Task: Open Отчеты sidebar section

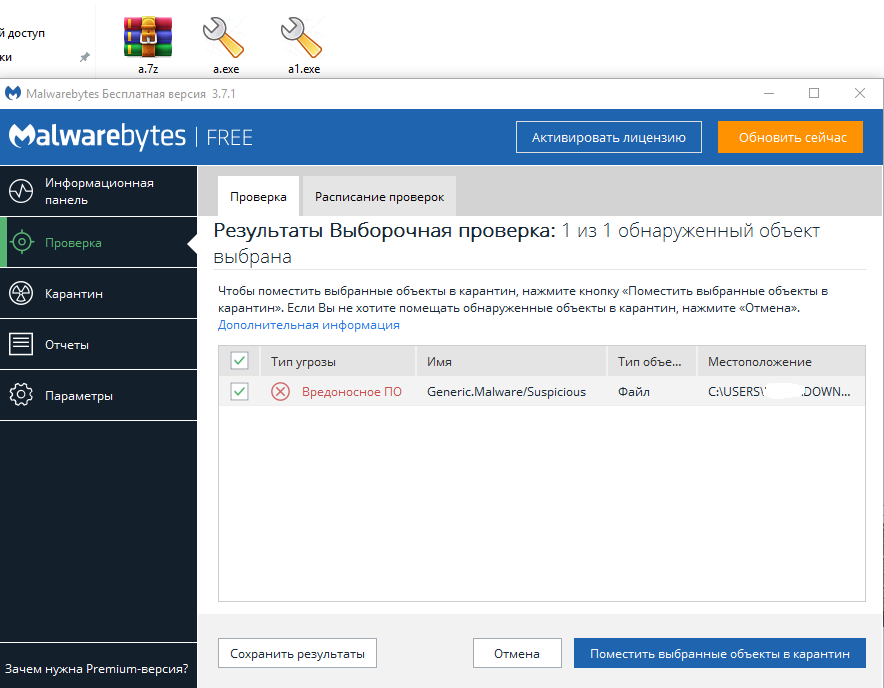Action: coord(99,344)
